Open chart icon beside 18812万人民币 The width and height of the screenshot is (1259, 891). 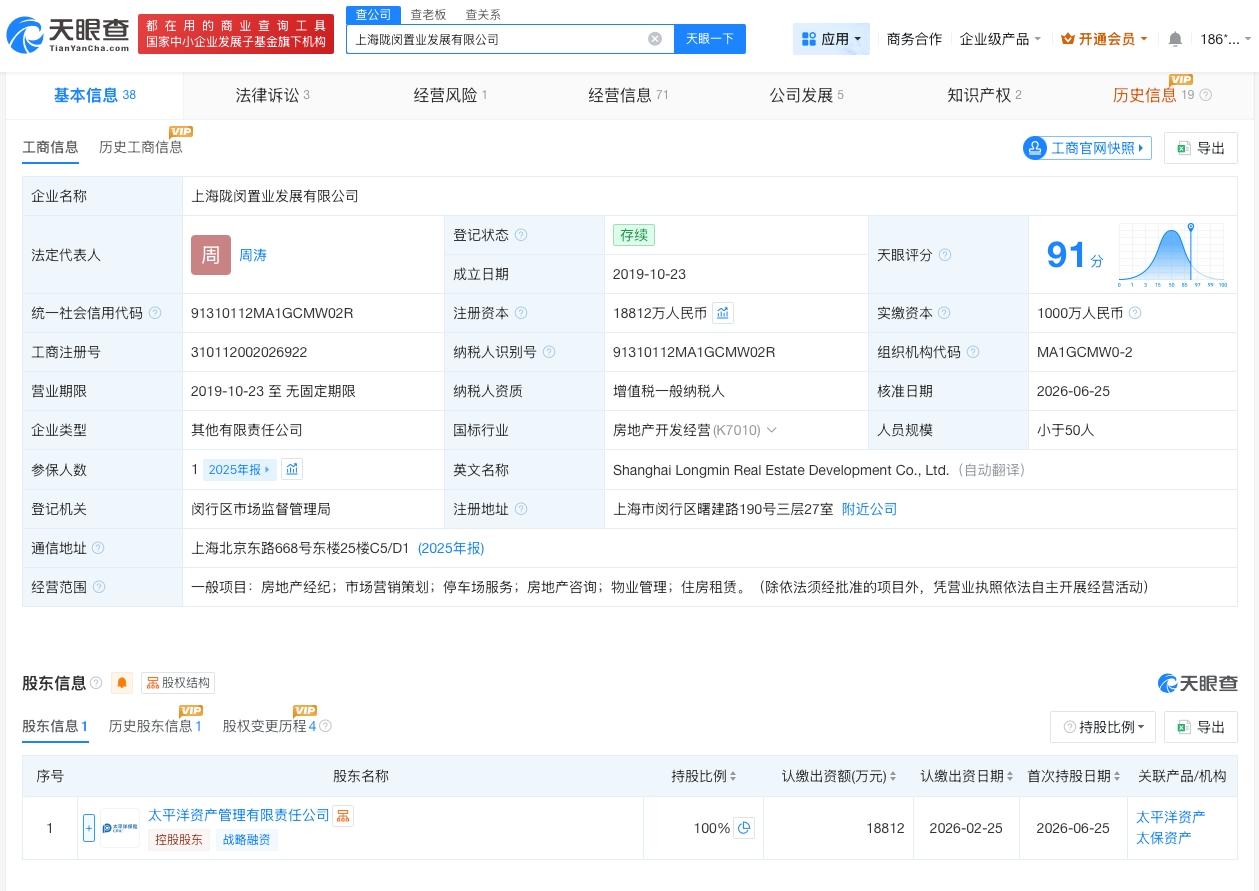coord(722,313)
